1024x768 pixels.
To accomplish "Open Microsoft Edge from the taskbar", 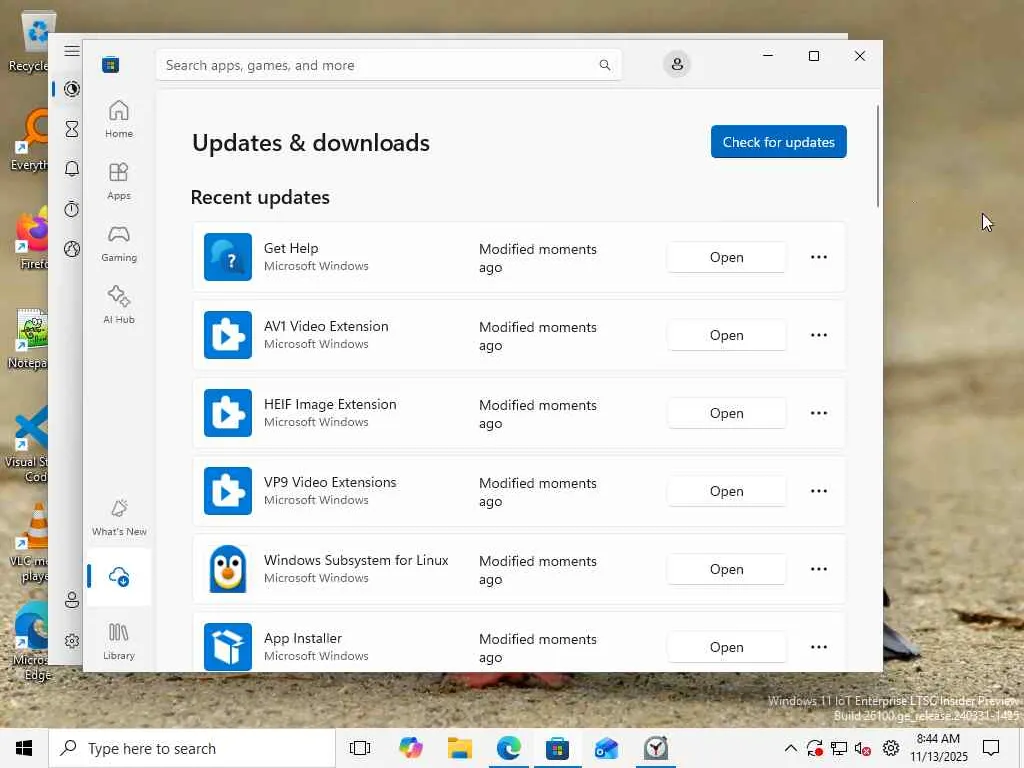I will [509, 748].
